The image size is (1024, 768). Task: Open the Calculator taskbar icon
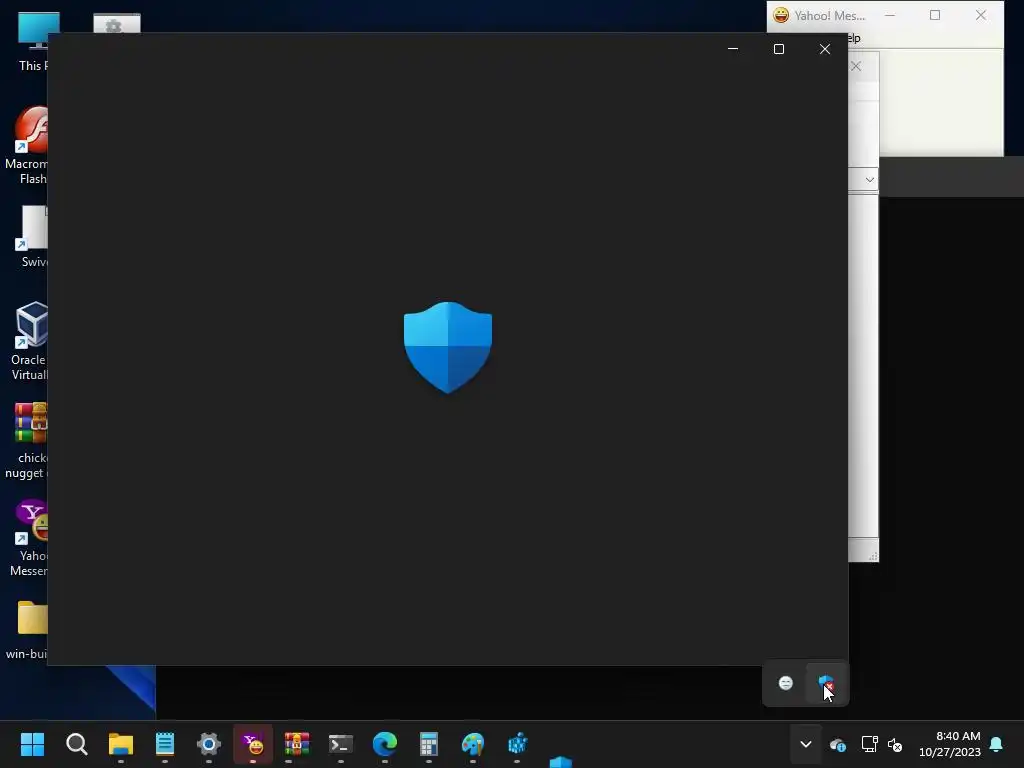(x=428, y=744)
